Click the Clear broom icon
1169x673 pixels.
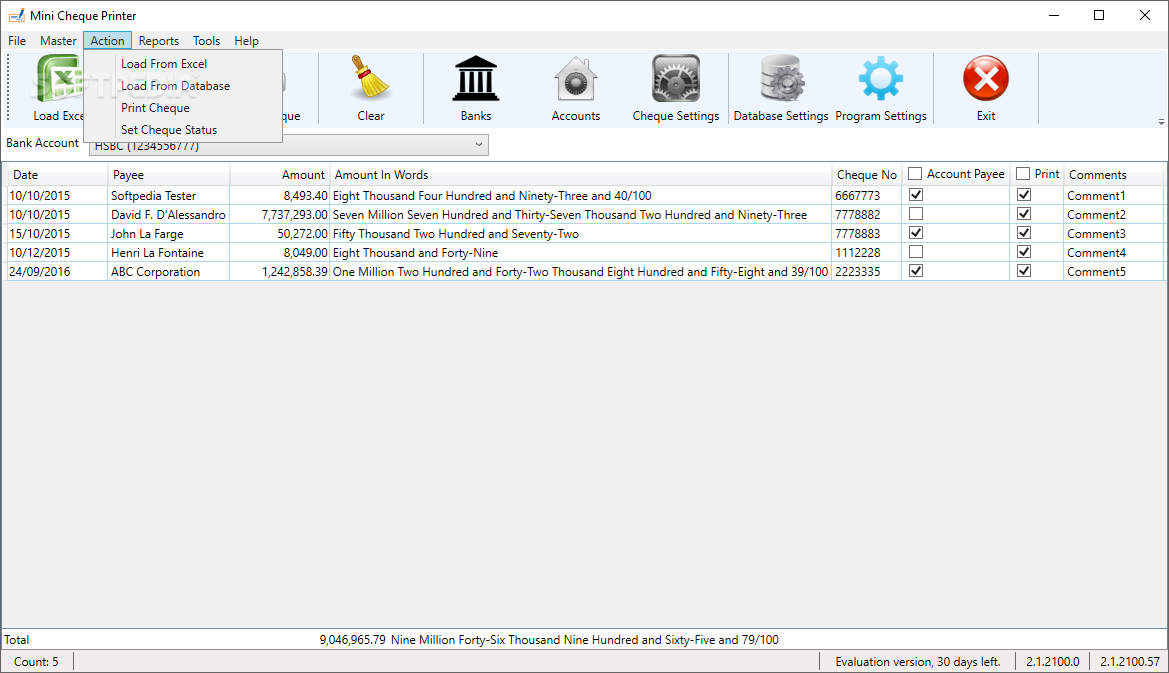[371, 78]
